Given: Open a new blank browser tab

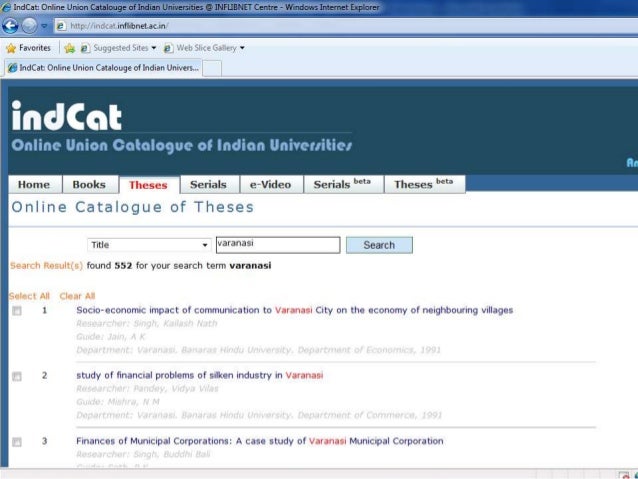Looking at the screenshot, I should 212,68.
